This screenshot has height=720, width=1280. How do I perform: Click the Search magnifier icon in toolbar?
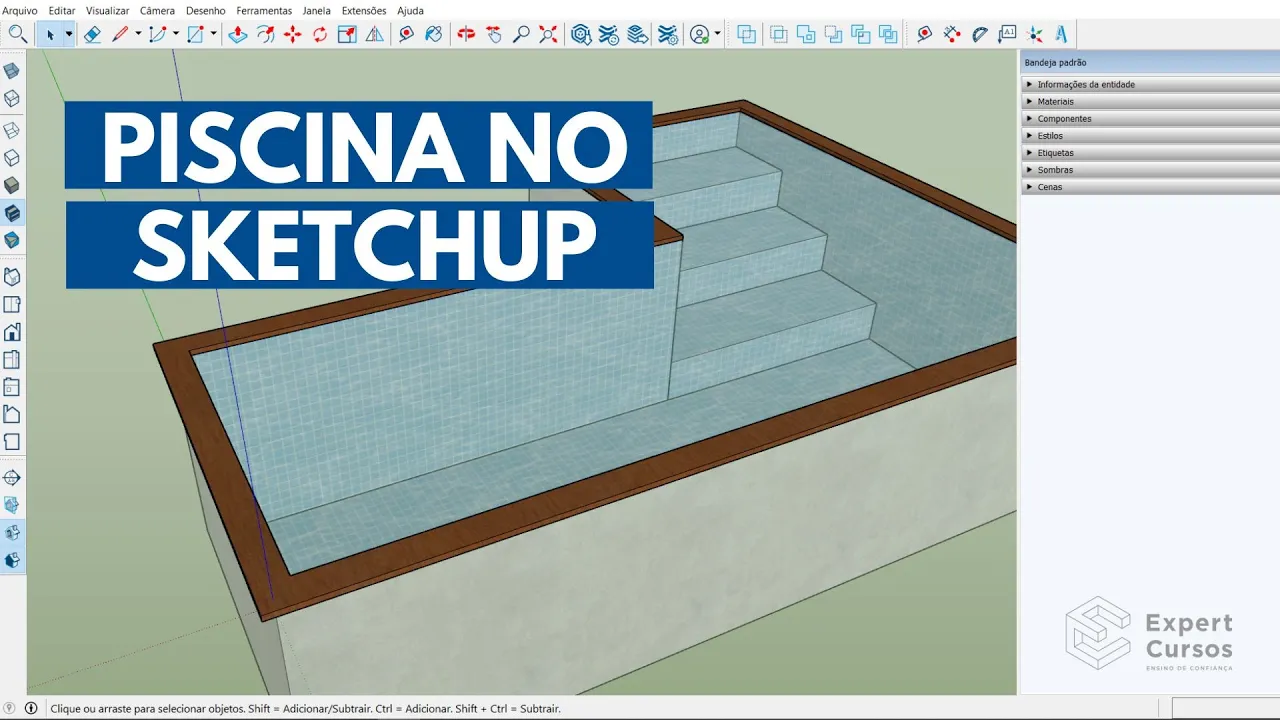click(17, 34)
